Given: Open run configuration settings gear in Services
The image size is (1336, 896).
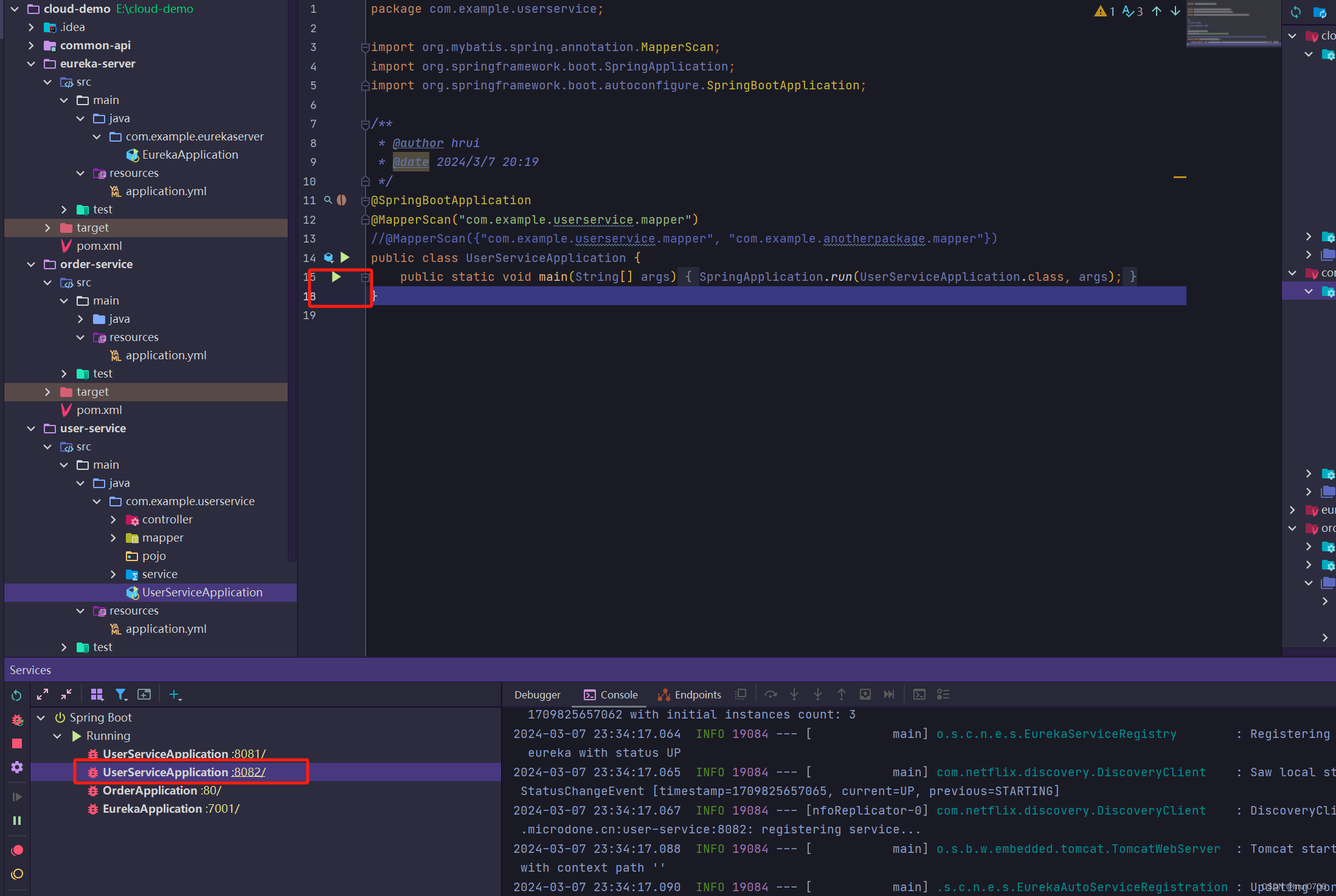Looking at the screenshot, I should pyautogui.click(x=17, y=767).
